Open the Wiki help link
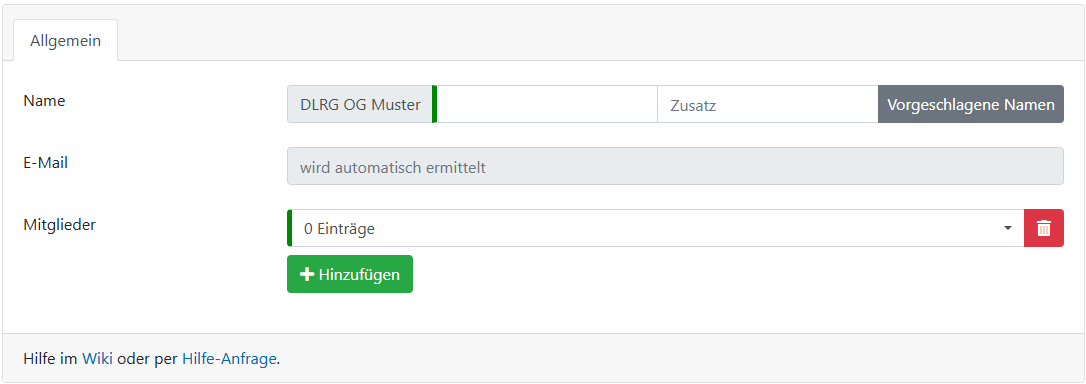 (x=97, y=359)
